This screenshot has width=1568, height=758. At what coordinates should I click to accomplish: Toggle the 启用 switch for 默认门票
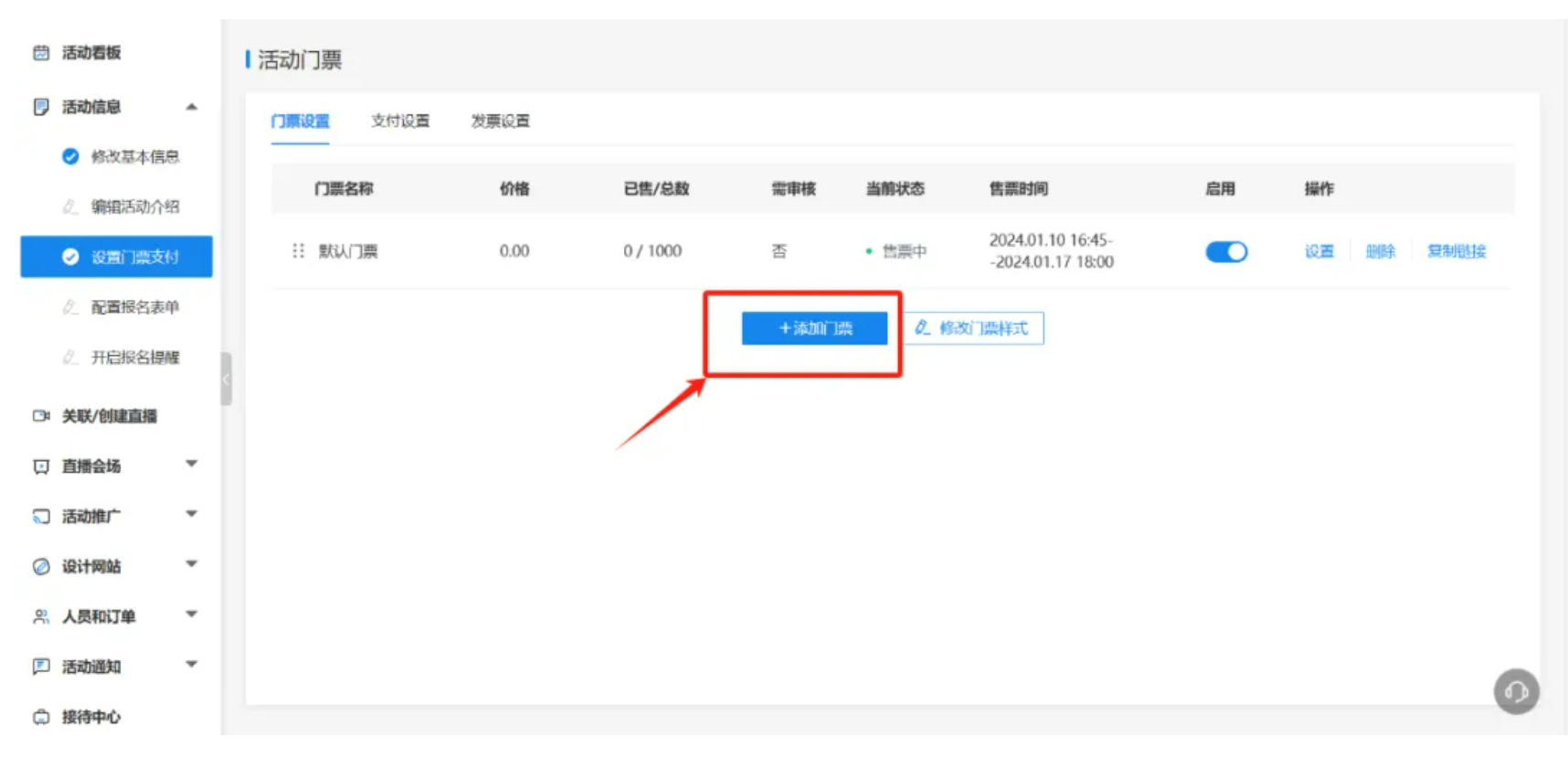coord(1226,251)
